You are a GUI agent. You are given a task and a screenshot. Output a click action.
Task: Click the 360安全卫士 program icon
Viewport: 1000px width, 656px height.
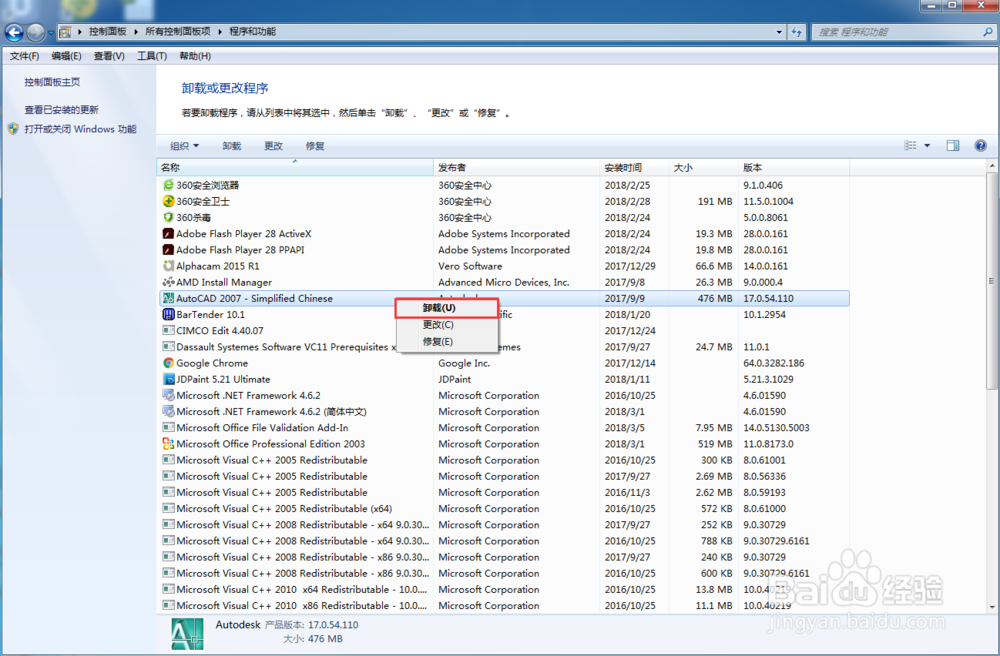168,201
